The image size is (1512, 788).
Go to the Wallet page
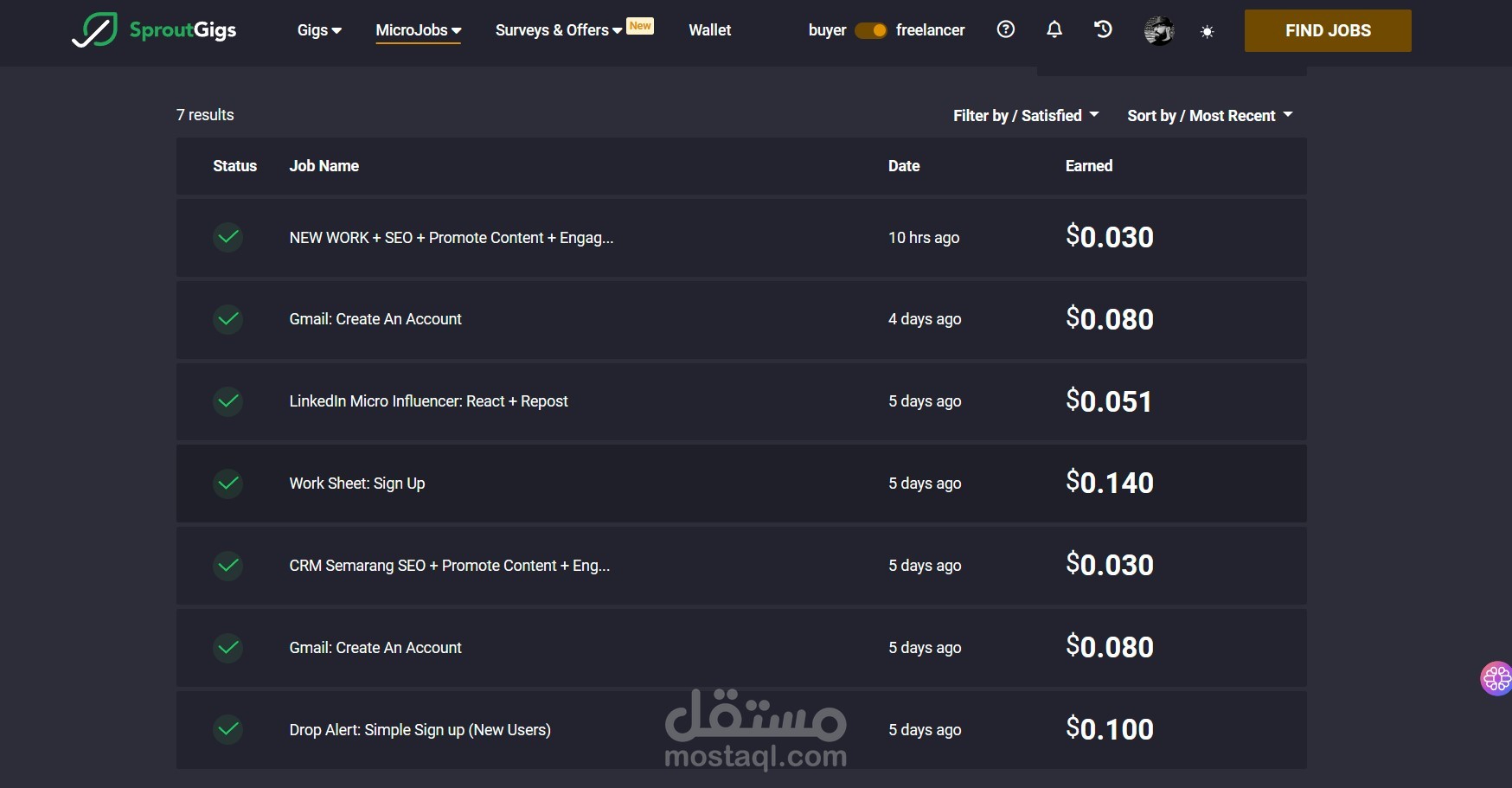[710, 30]
